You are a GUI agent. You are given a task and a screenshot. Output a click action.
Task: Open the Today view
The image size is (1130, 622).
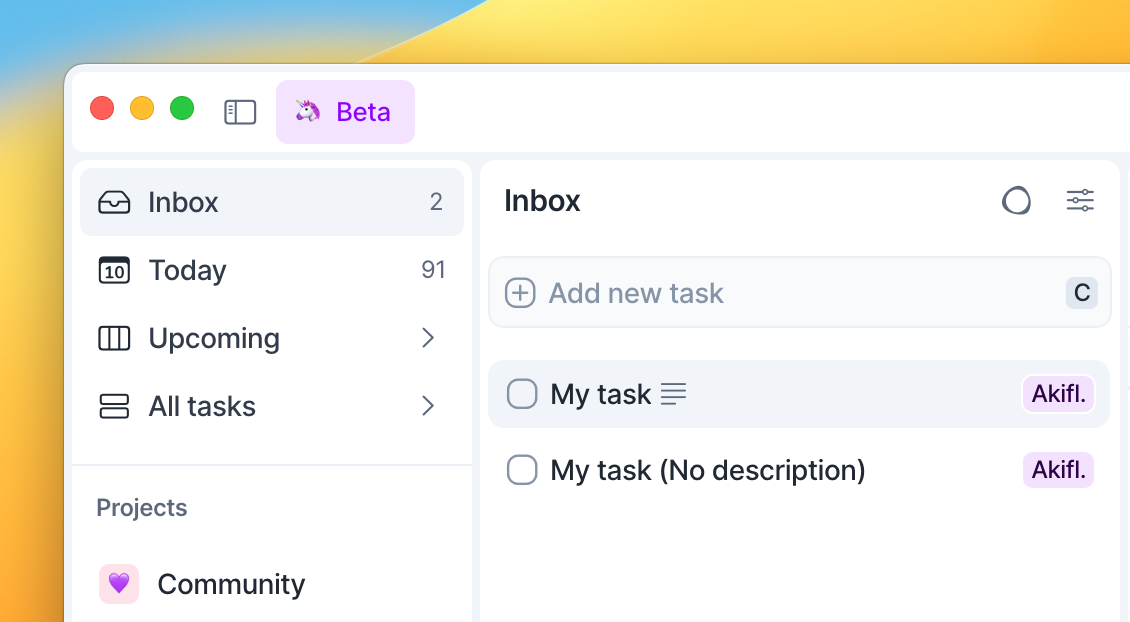pyautogui.click(x=272, y=270)
